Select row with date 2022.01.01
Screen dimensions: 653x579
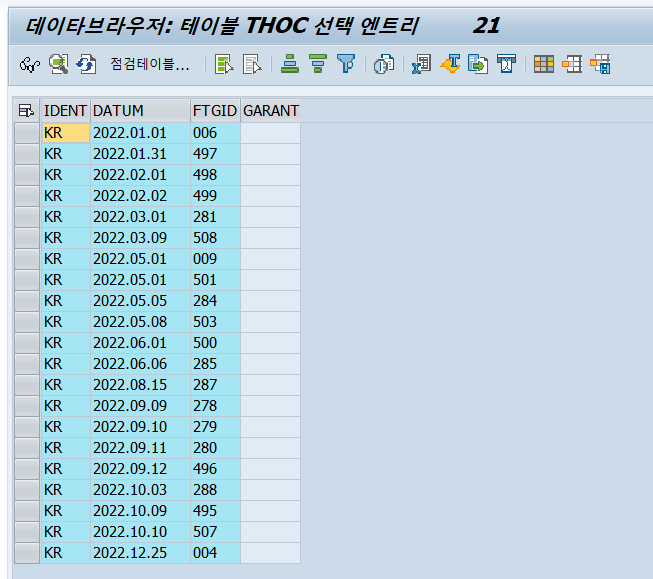tap(27, 133)
